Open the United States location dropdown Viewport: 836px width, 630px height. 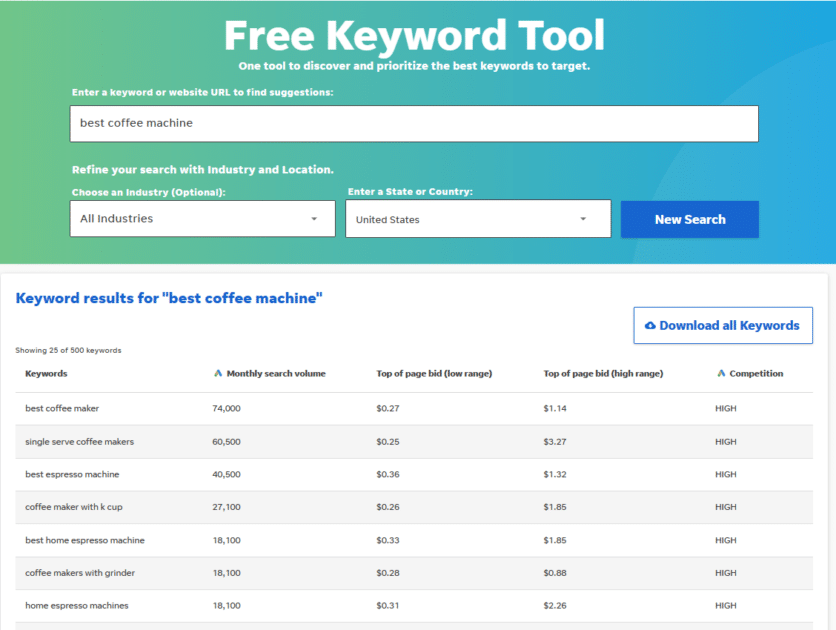(x=478, y=219)
